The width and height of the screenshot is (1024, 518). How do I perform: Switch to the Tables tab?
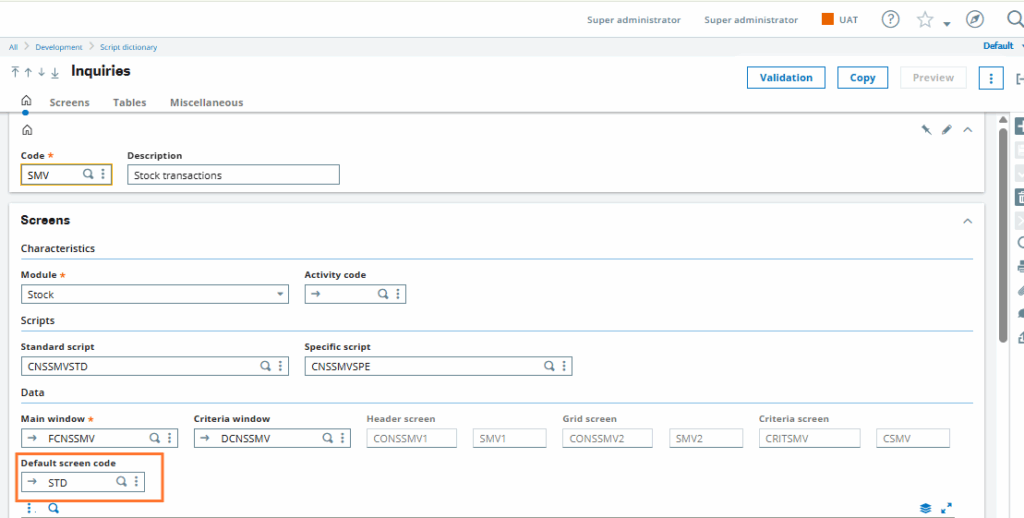(129, 102)
